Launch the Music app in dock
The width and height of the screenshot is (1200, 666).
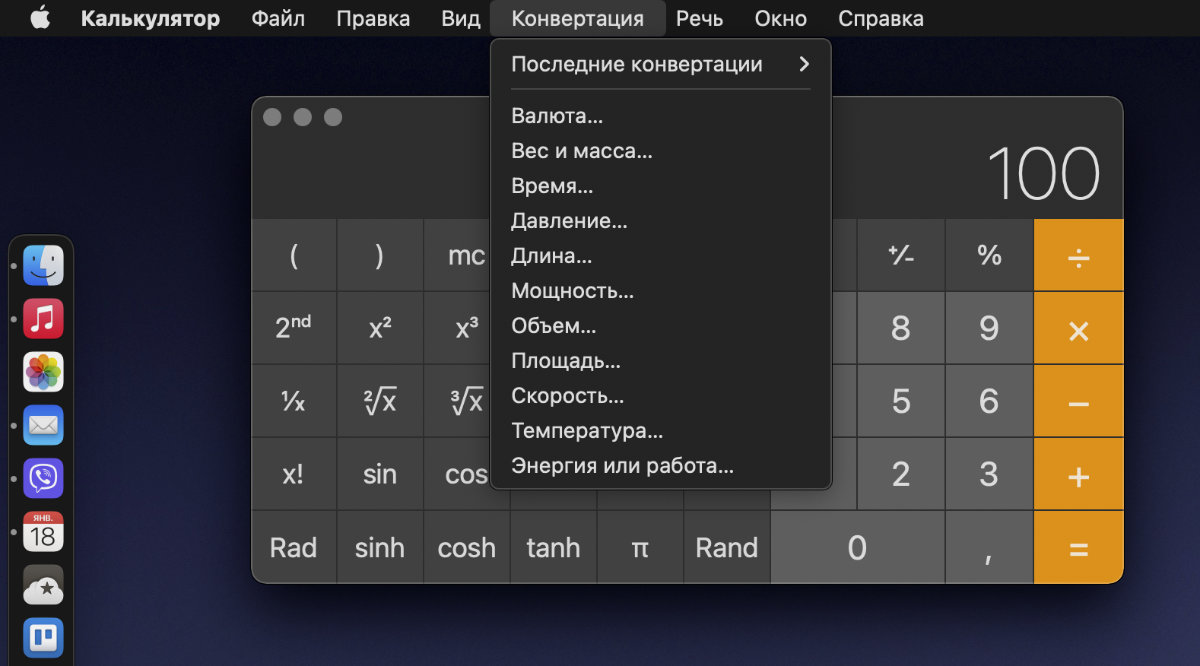click(43, 319)
